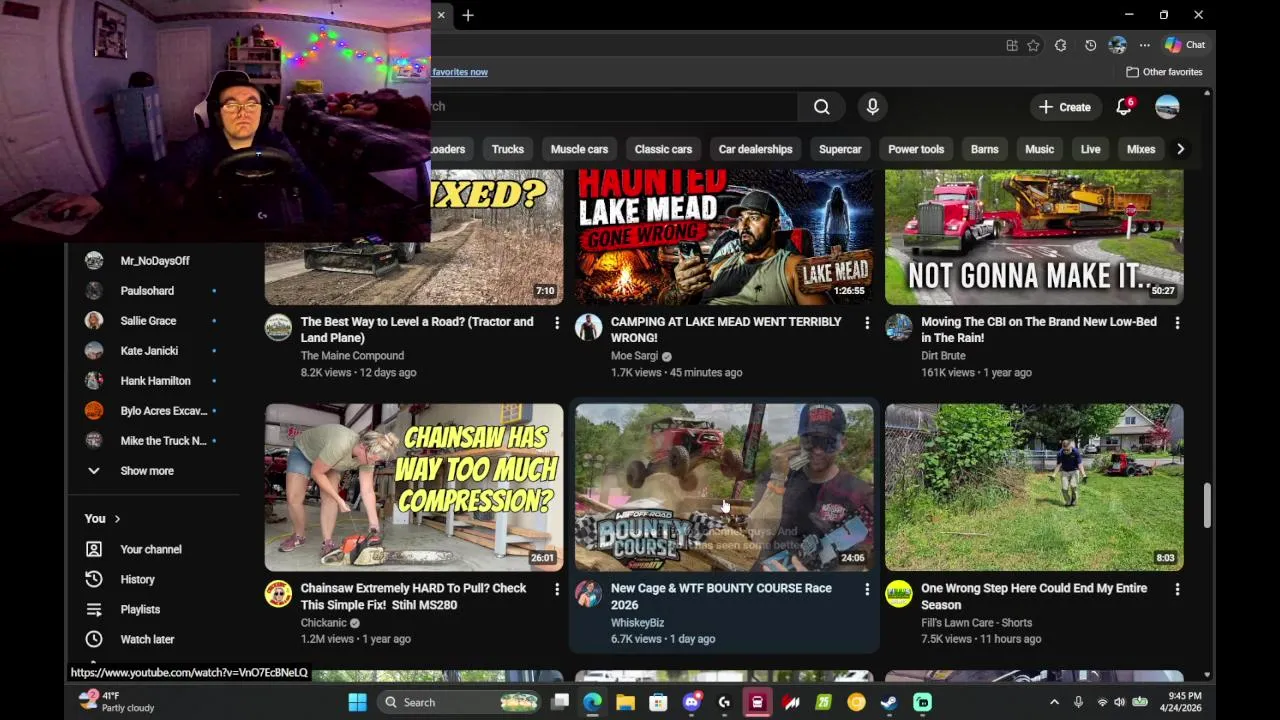Open more actions for Bounty Course video
This screenshot has width=1280, height=720.
point(867,590)
